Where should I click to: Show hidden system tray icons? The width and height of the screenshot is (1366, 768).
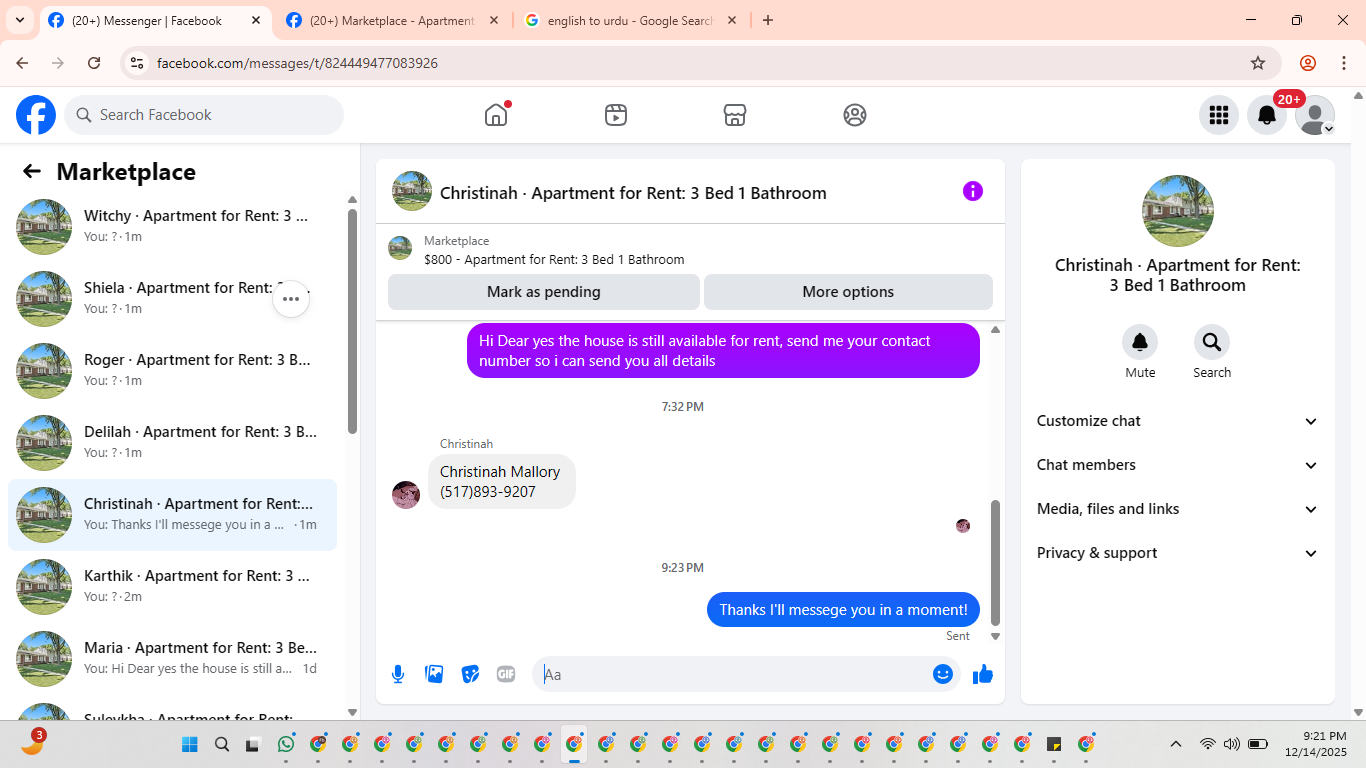click(x=1176, y=744)
